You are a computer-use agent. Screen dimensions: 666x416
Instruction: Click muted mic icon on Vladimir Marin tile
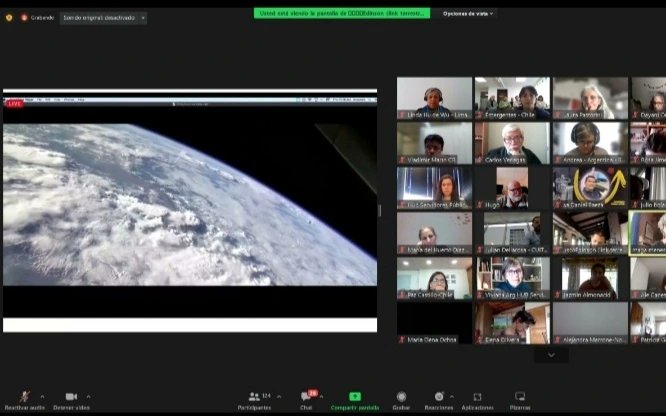[x=402, y=160]
